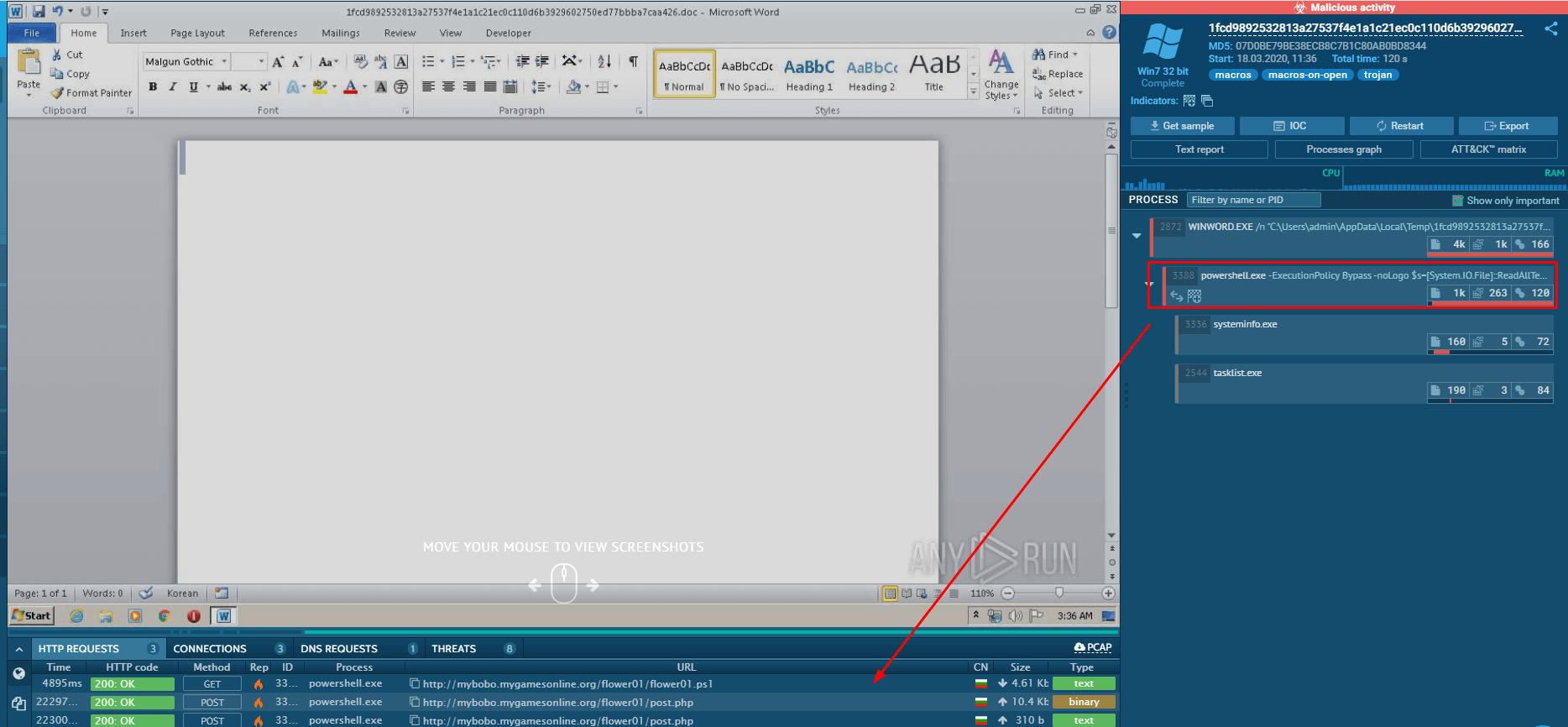The height and width of the screenshot is (727, 1568).
Task: Apply the Heading 1 style
Action: (809, 74)
